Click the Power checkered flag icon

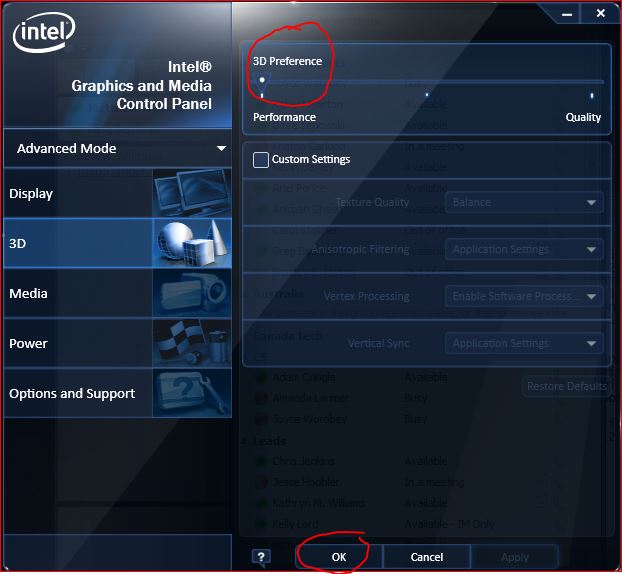192,343
